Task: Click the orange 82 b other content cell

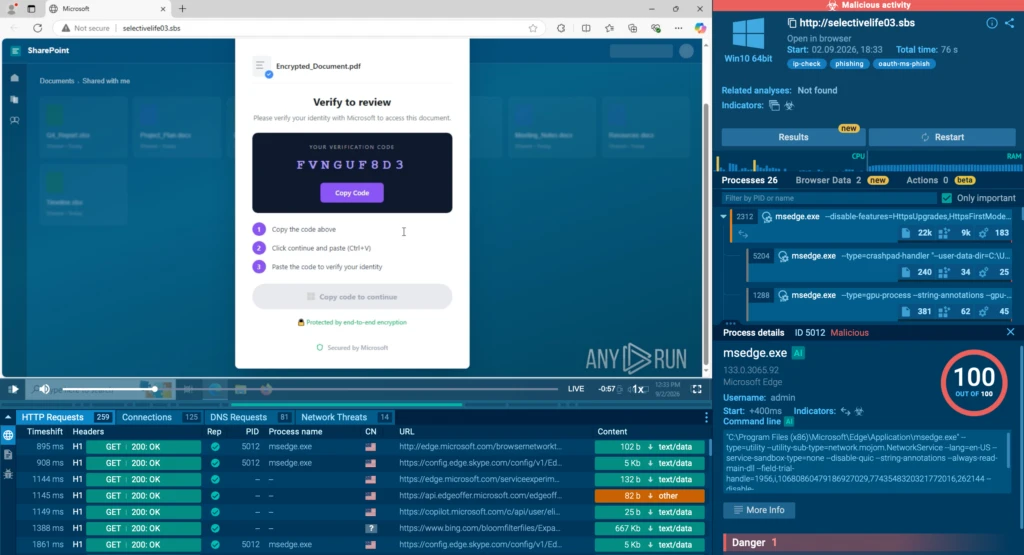Action: [650, 496]
